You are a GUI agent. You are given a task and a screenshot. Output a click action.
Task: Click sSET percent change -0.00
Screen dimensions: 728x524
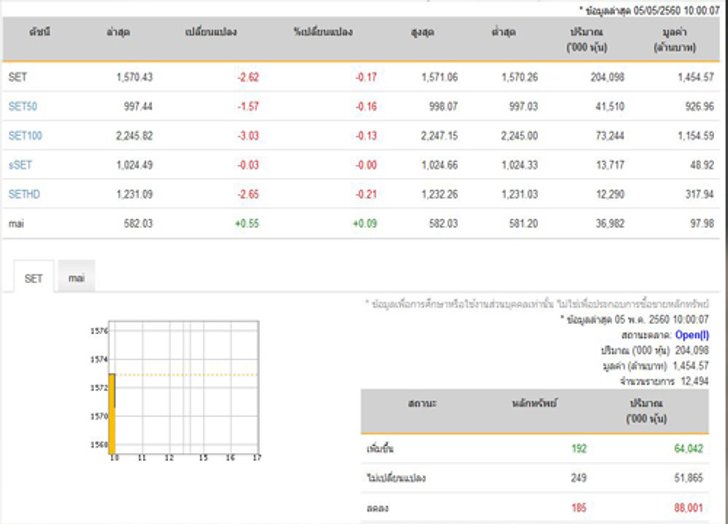click(366, 165)
